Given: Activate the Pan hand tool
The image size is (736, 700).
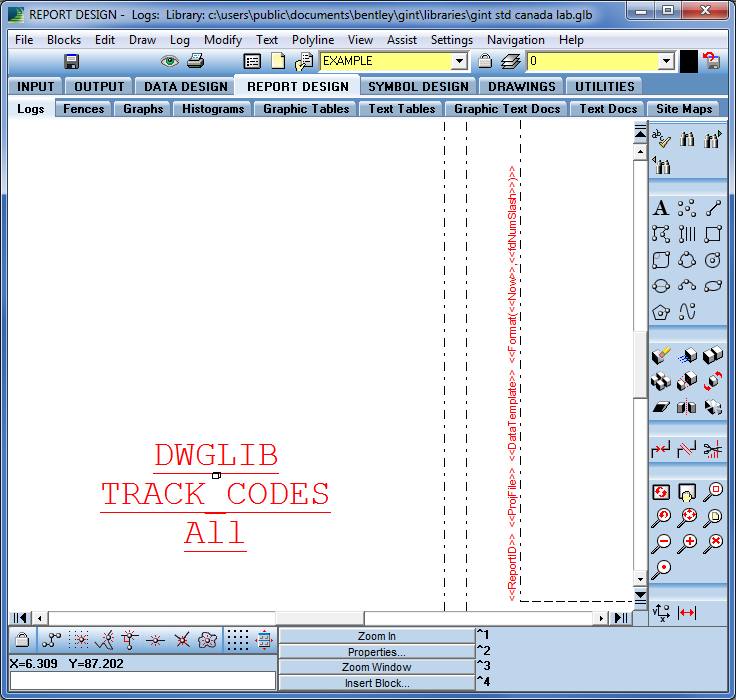Looking at the screenshot, I should pos(687,492).
